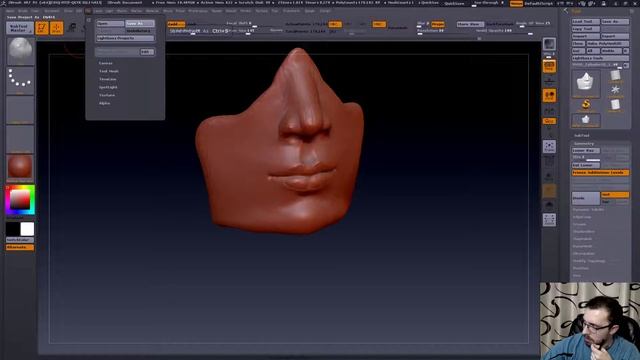Pick a color in the color picker

pos(20,200)
